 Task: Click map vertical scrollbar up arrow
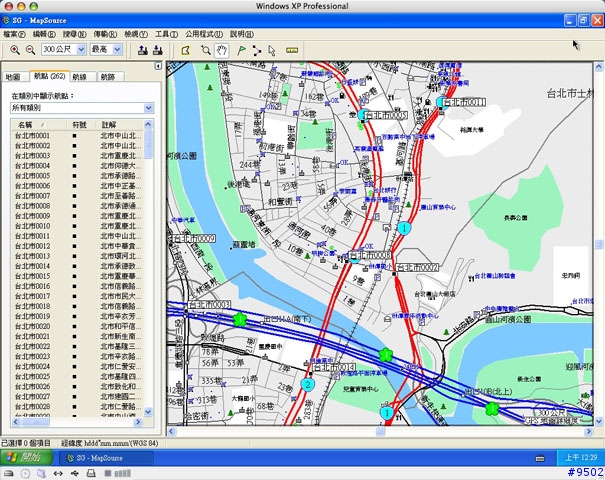[x=599, y=67]
